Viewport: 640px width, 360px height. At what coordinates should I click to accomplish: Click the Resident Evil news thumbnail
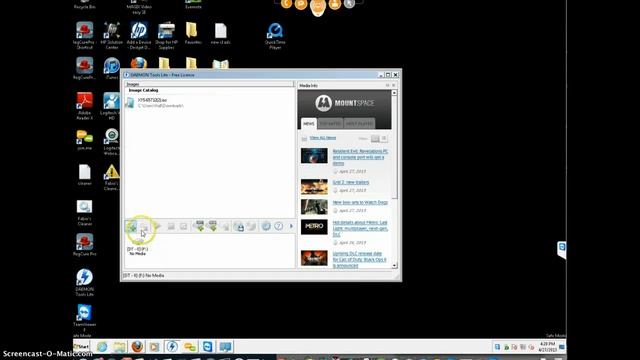(x=314, y=156)
